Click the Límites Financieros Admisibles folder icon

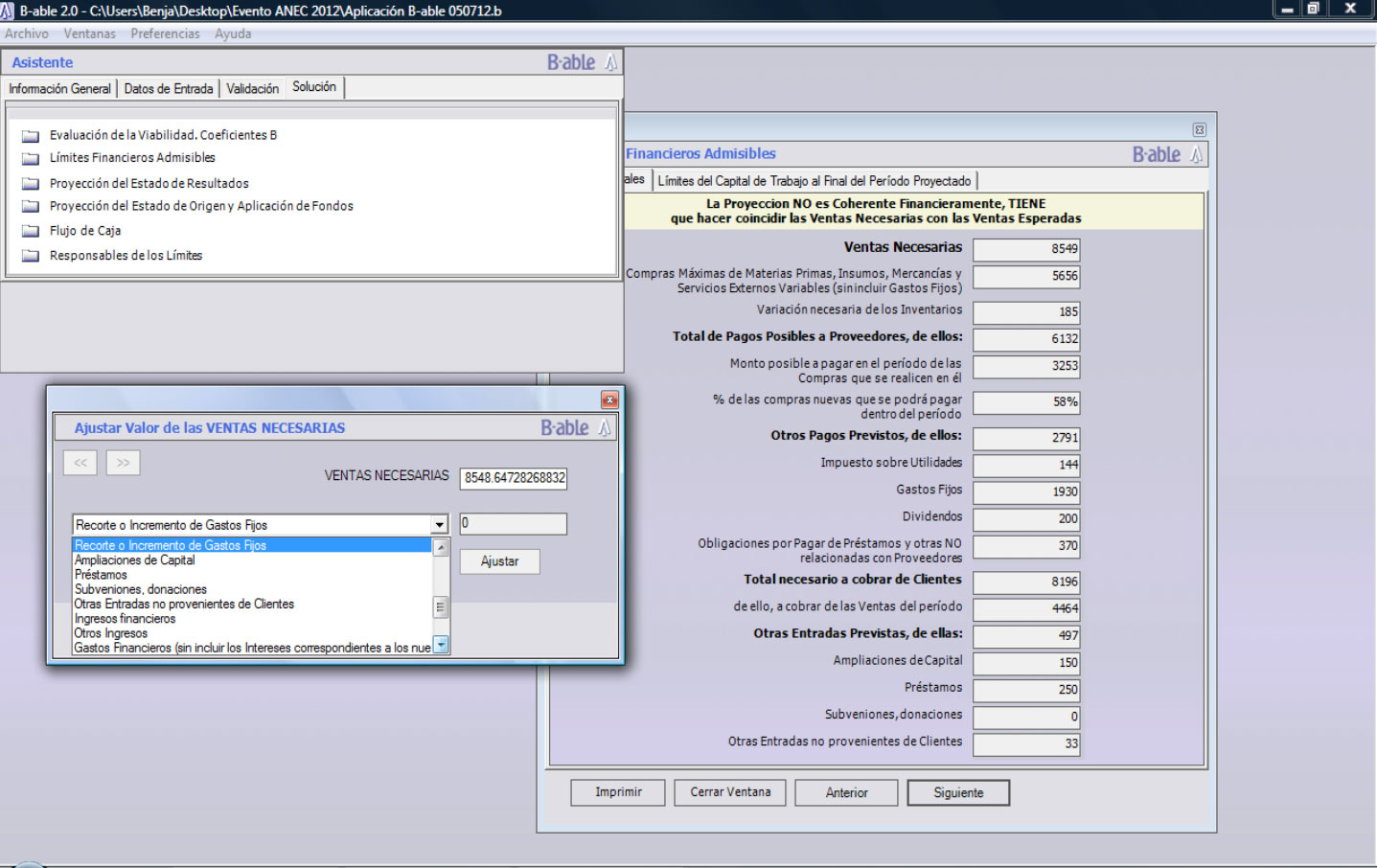click(31, 159)
